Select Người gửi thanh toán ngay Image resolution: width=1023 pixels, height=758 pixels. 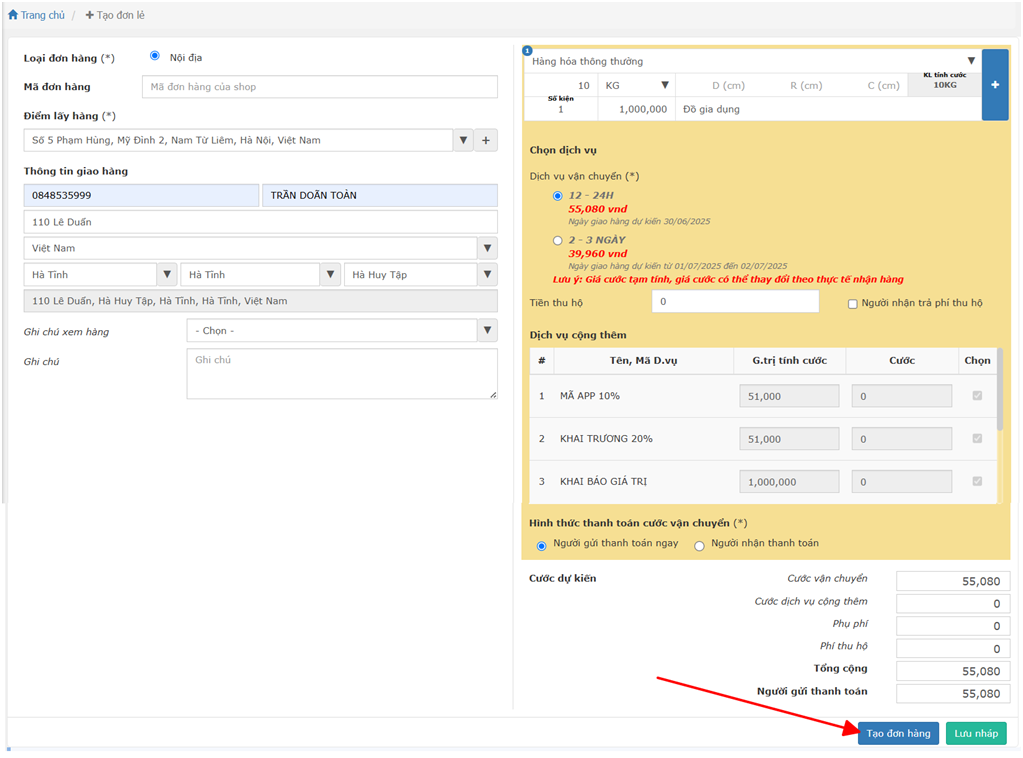(542, 545)
